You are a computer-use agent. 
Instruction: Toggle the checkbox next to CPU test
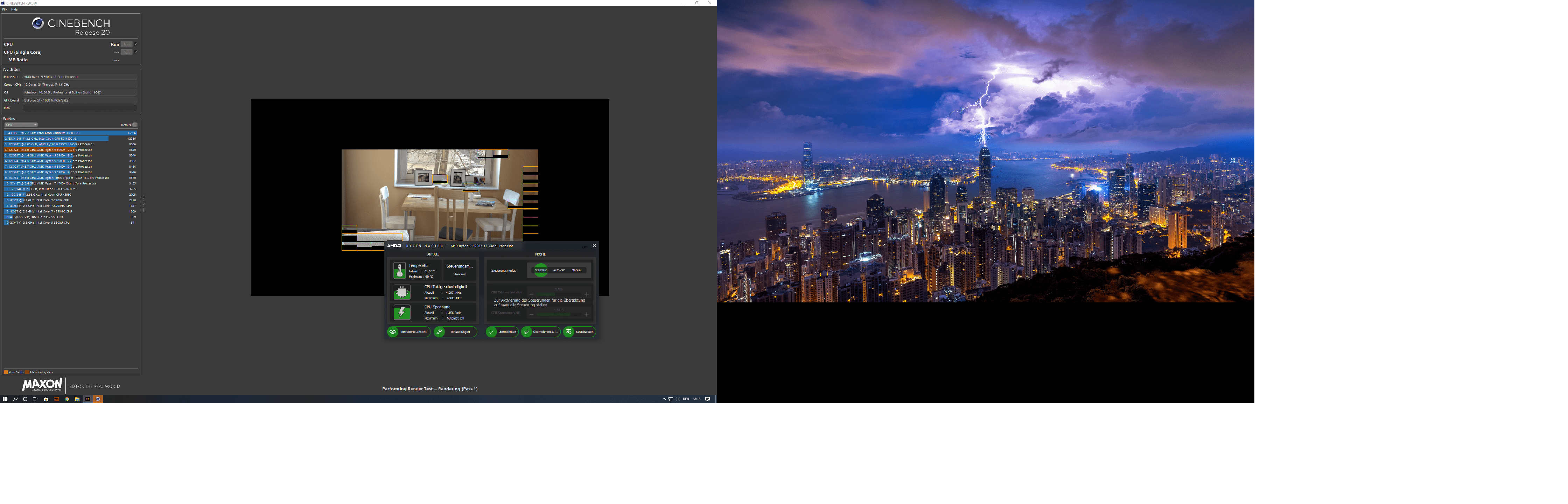(135, 44)
